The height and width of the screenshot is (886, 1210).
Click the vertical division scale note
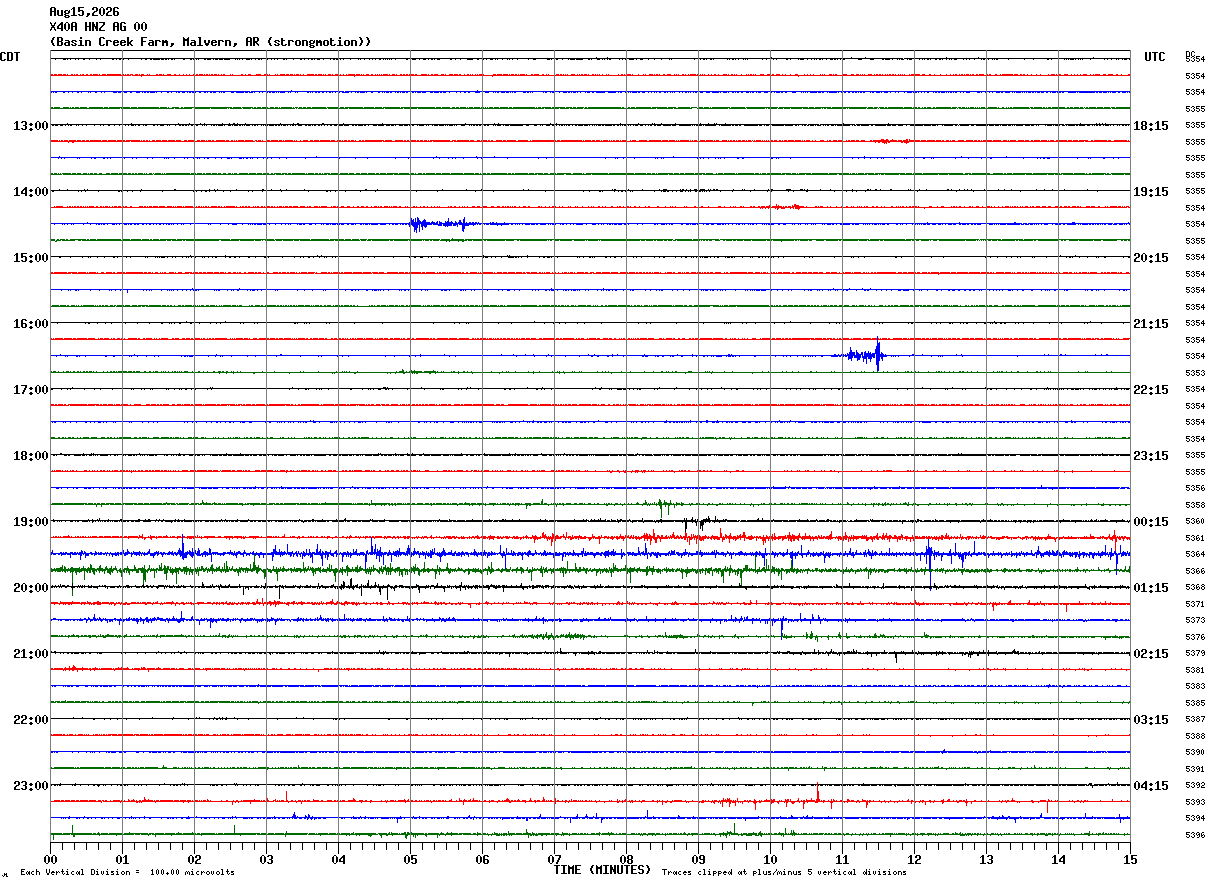[127, 873]
